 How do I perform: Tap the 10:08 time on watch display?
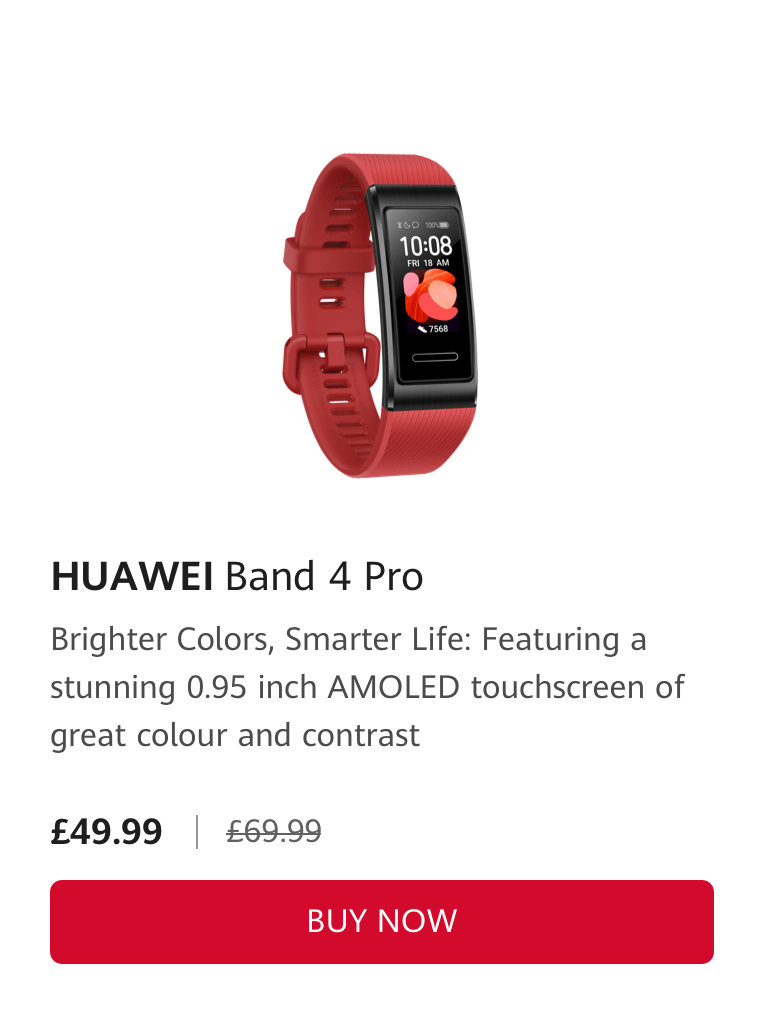[x=426, y=245]
